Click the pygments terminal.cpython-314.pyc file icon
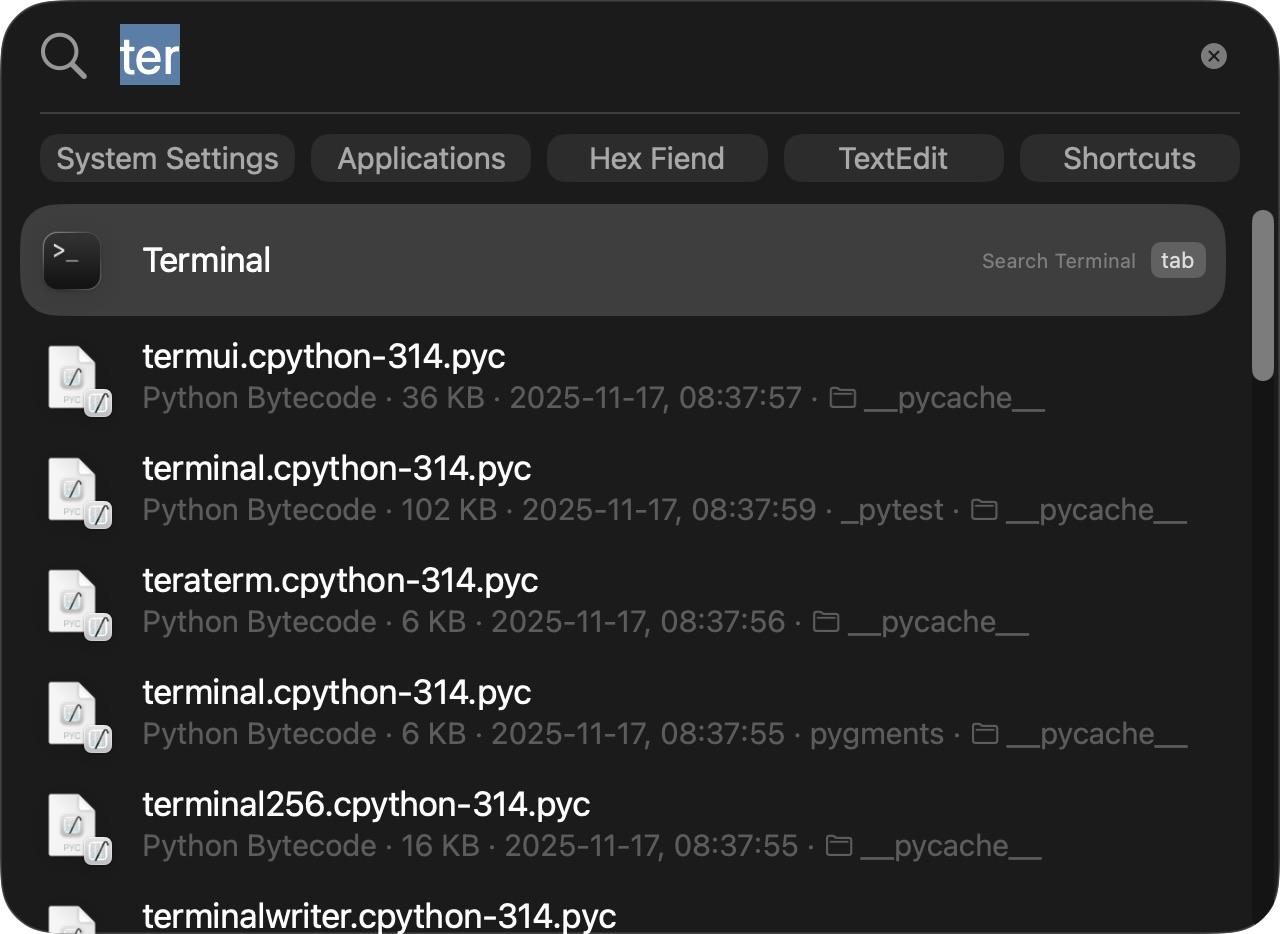The width and height of the screenshot is (1280, 934). (x=76, y=714)
